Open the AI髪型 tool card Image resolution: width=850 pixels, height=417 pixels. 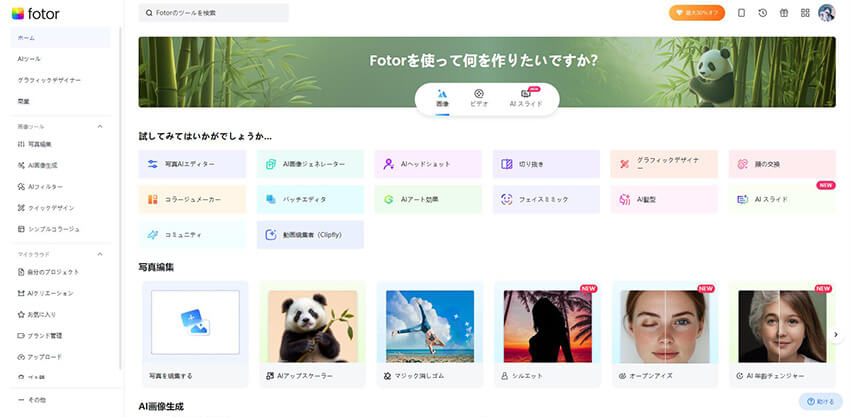pos(664,200)
